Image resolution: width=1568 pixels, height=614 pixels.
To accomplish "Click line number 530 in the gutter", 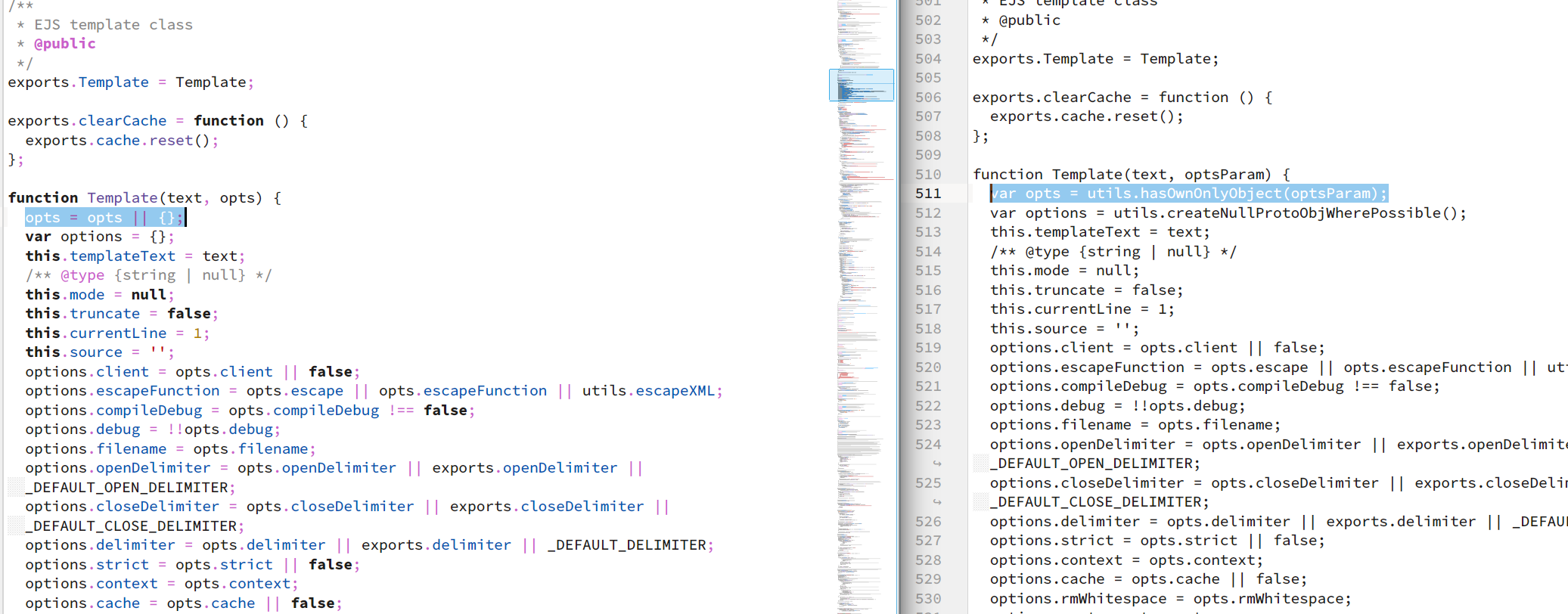I will [928, 599].
